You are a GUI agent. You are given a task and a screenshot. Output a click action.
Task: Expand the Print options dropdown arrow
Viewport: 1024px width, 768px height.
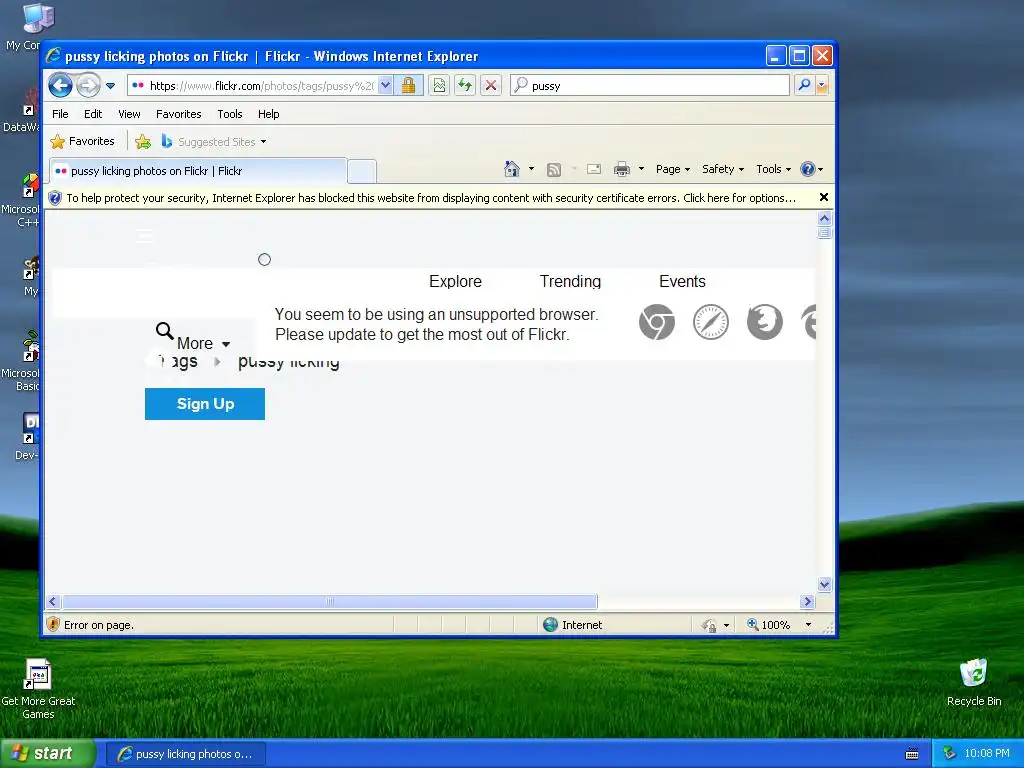(x=641, y=169)
